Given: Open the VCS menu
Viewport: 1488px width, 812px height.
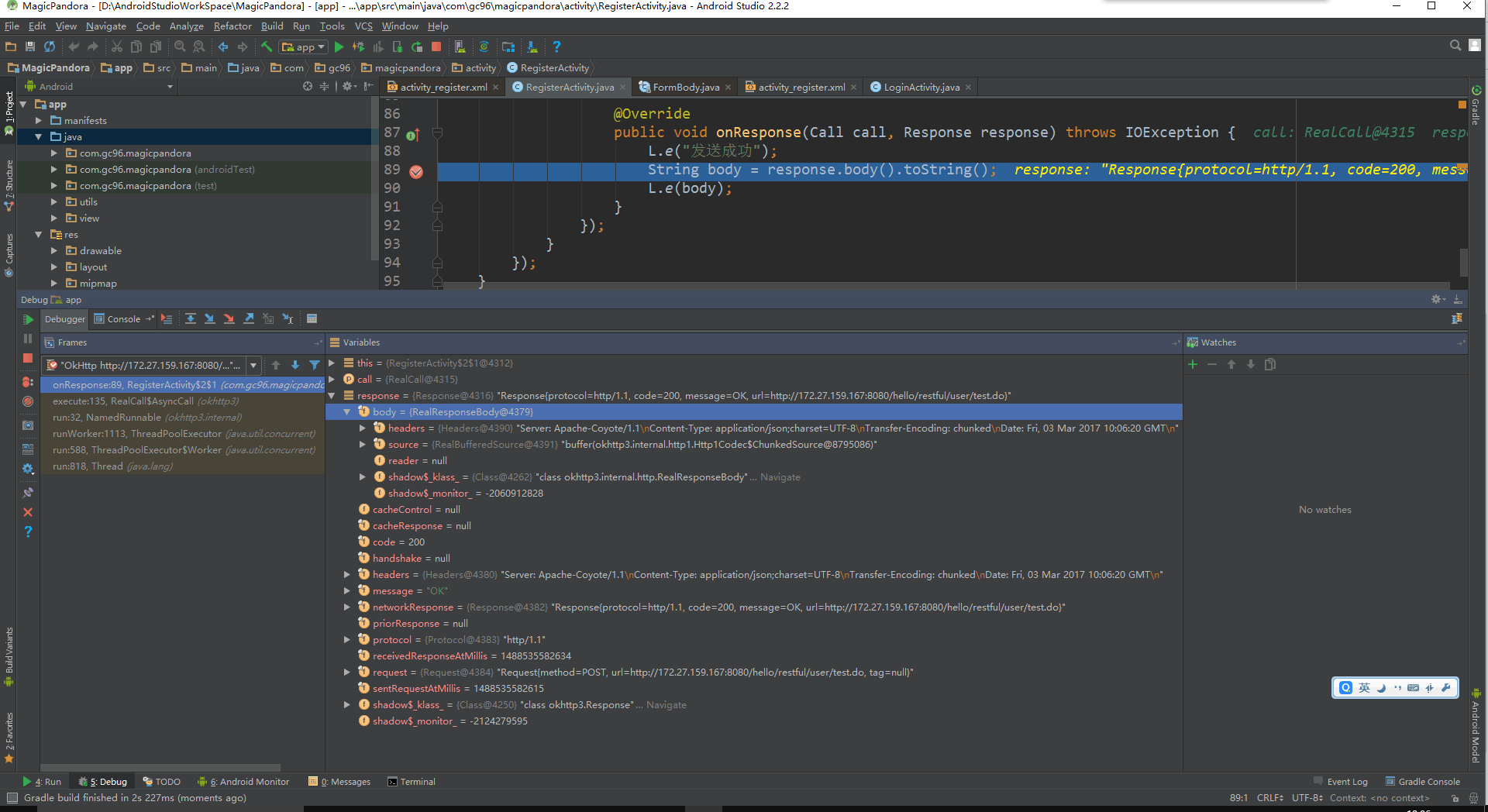Looking at the screenshot, I should point(363,26).
